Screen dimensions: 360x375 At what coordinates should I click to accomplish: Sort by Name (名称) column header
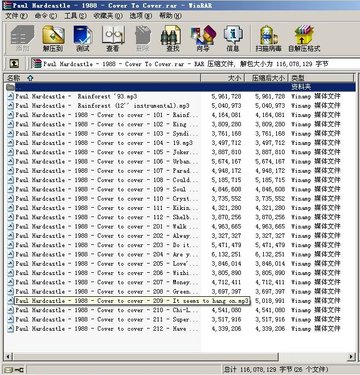(102, 78)
